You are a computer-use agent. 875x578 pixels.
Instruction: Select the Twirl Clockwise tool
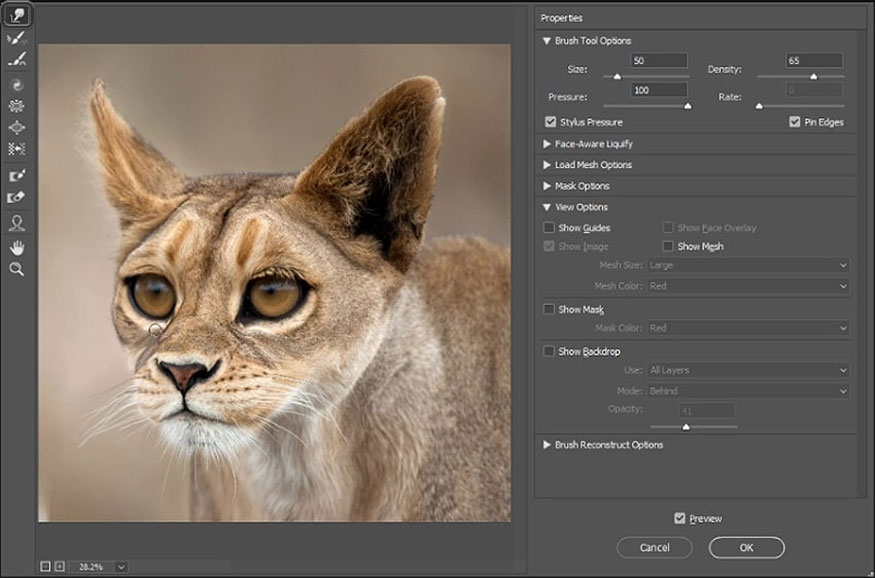point(16,85)
